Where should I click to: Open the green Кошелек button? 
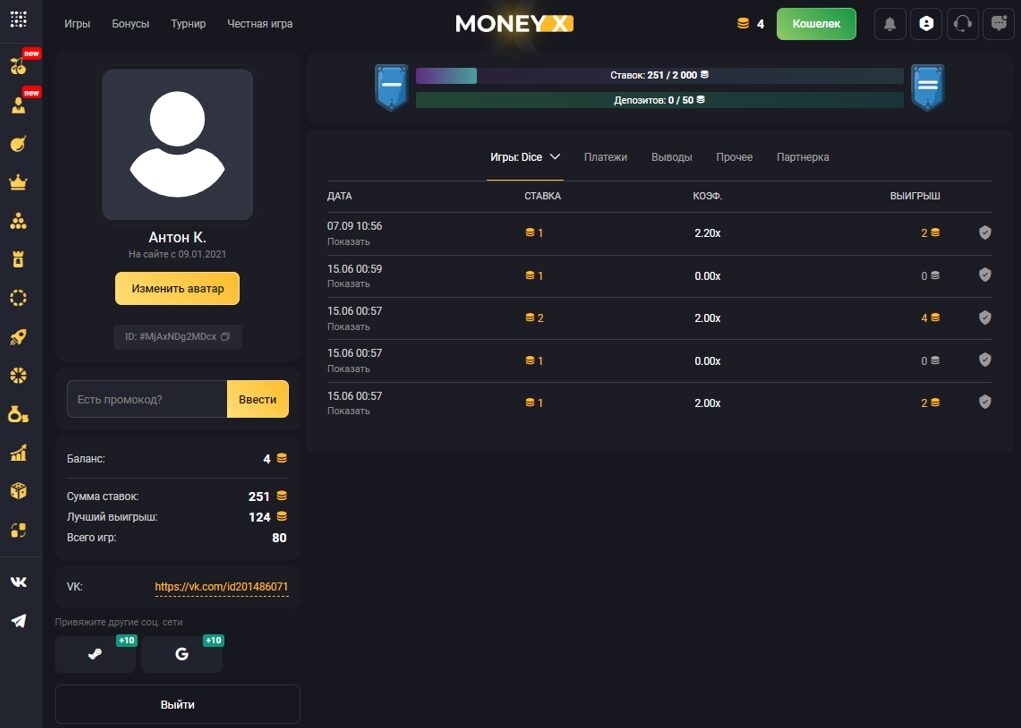(x=817, y=24)
